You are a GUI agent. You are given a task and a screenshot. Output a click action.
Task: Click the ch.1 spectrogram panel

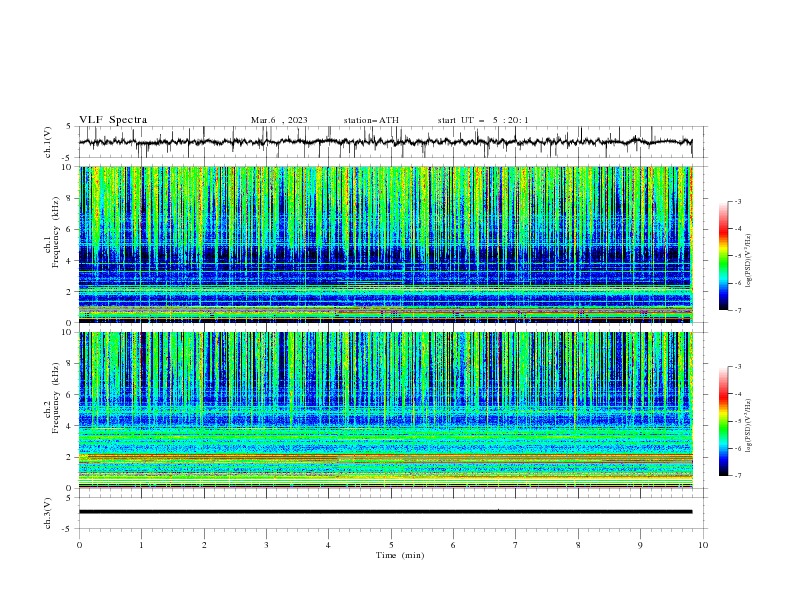point(385,244)
